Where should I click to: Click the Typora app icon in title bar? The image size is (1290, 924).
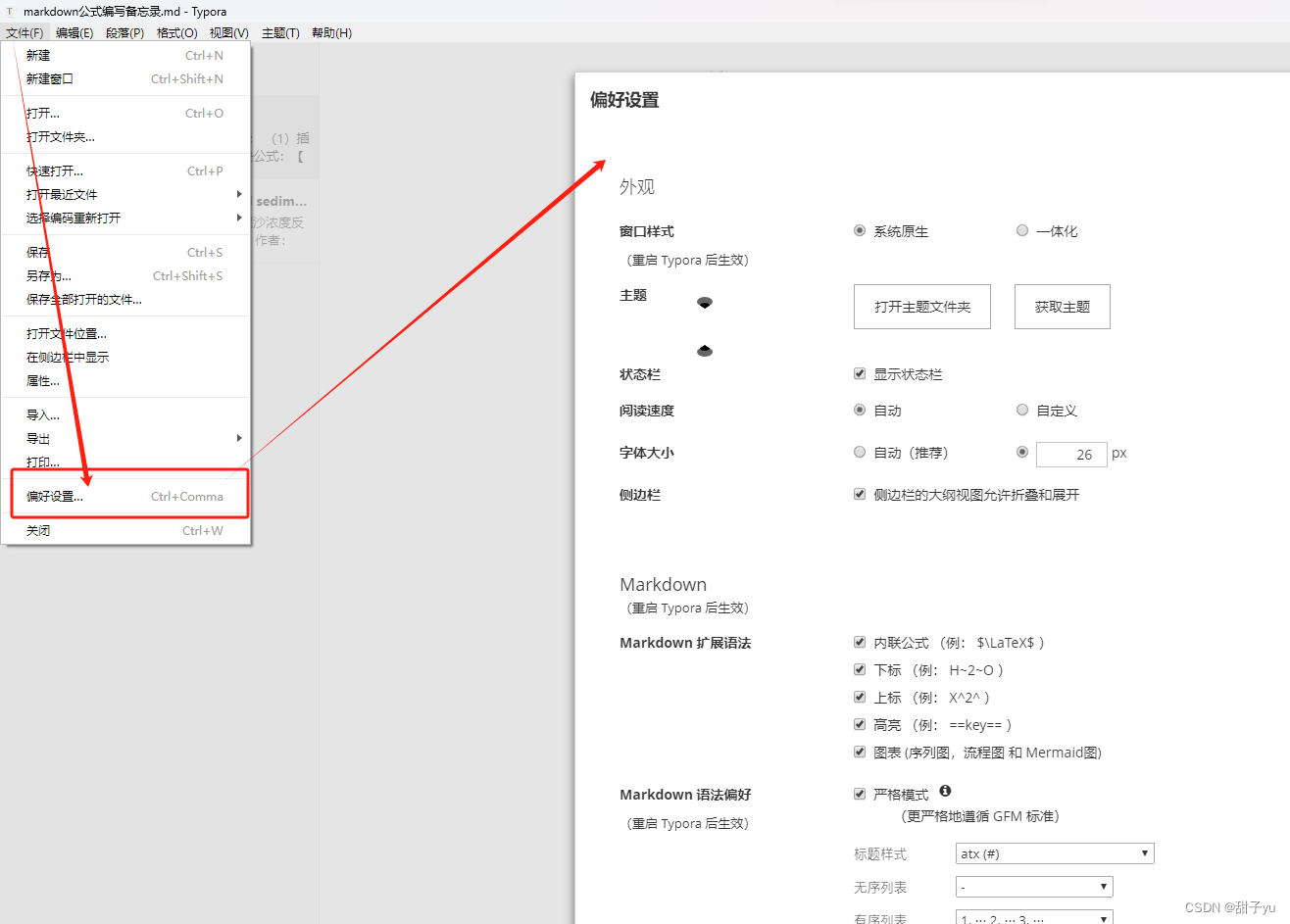(x=10, y=12)
